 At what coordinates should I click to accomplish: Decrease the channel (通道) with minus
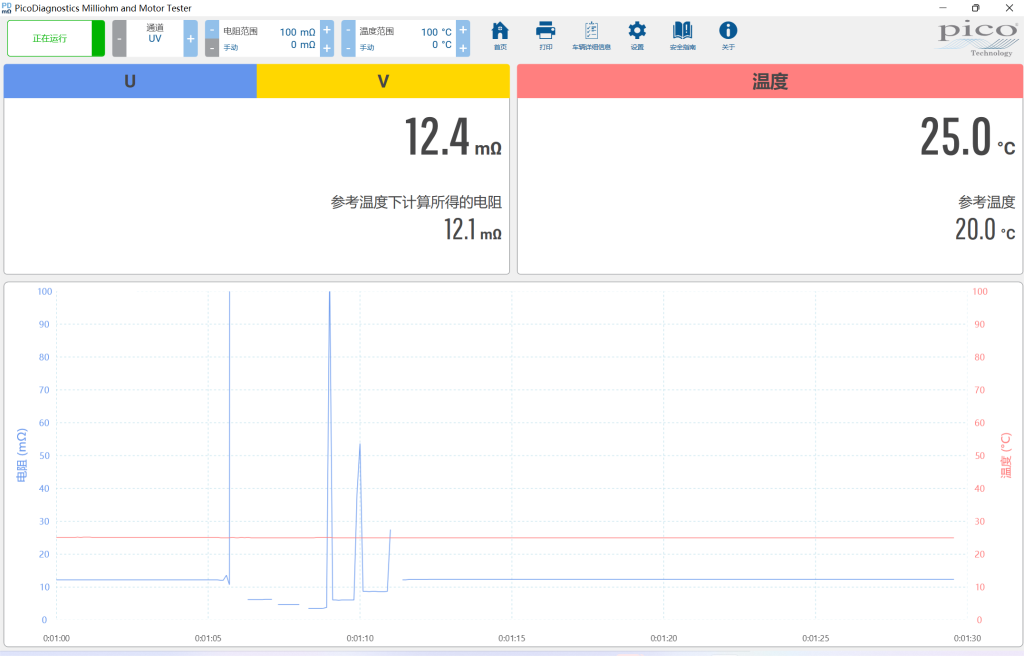point(119,39)
